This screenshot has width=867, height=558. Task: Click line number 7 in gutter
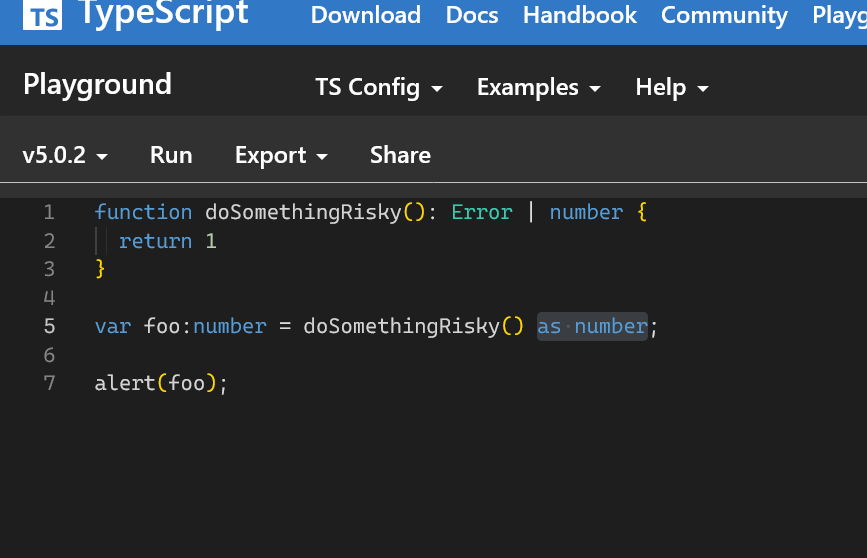(49, 383)
